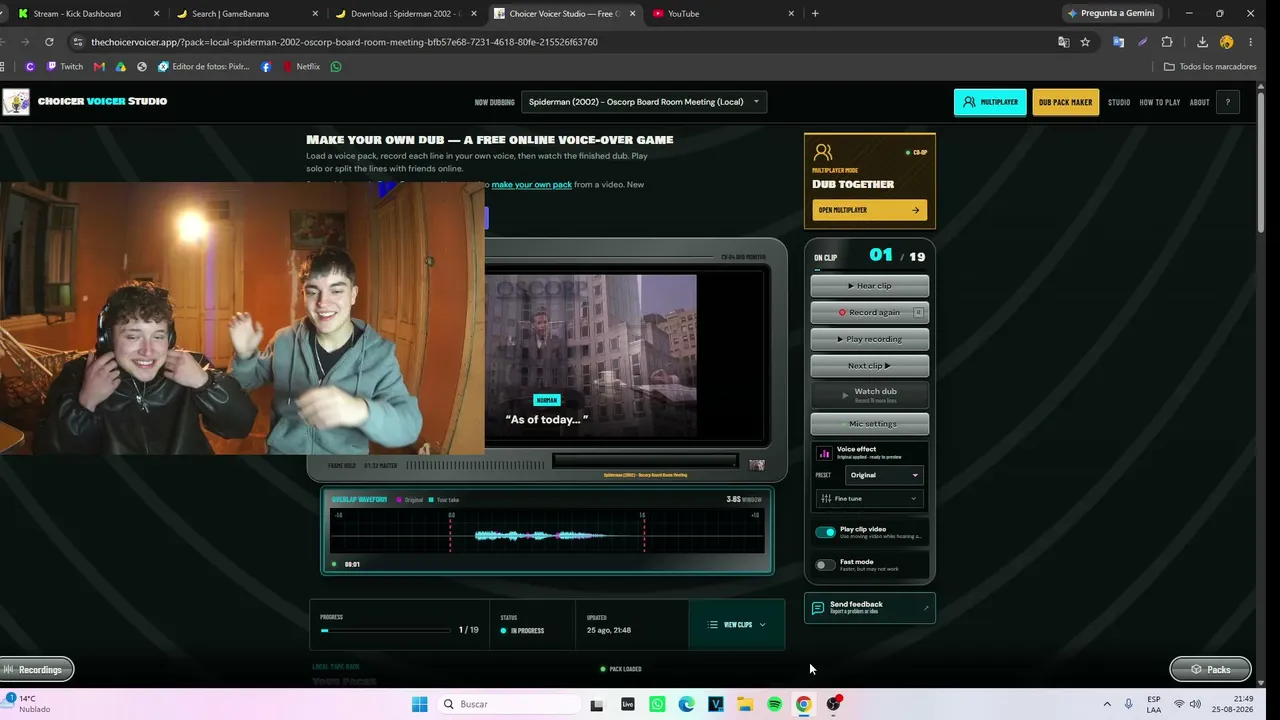Toggle the Fast mode switch

point(825,565)
